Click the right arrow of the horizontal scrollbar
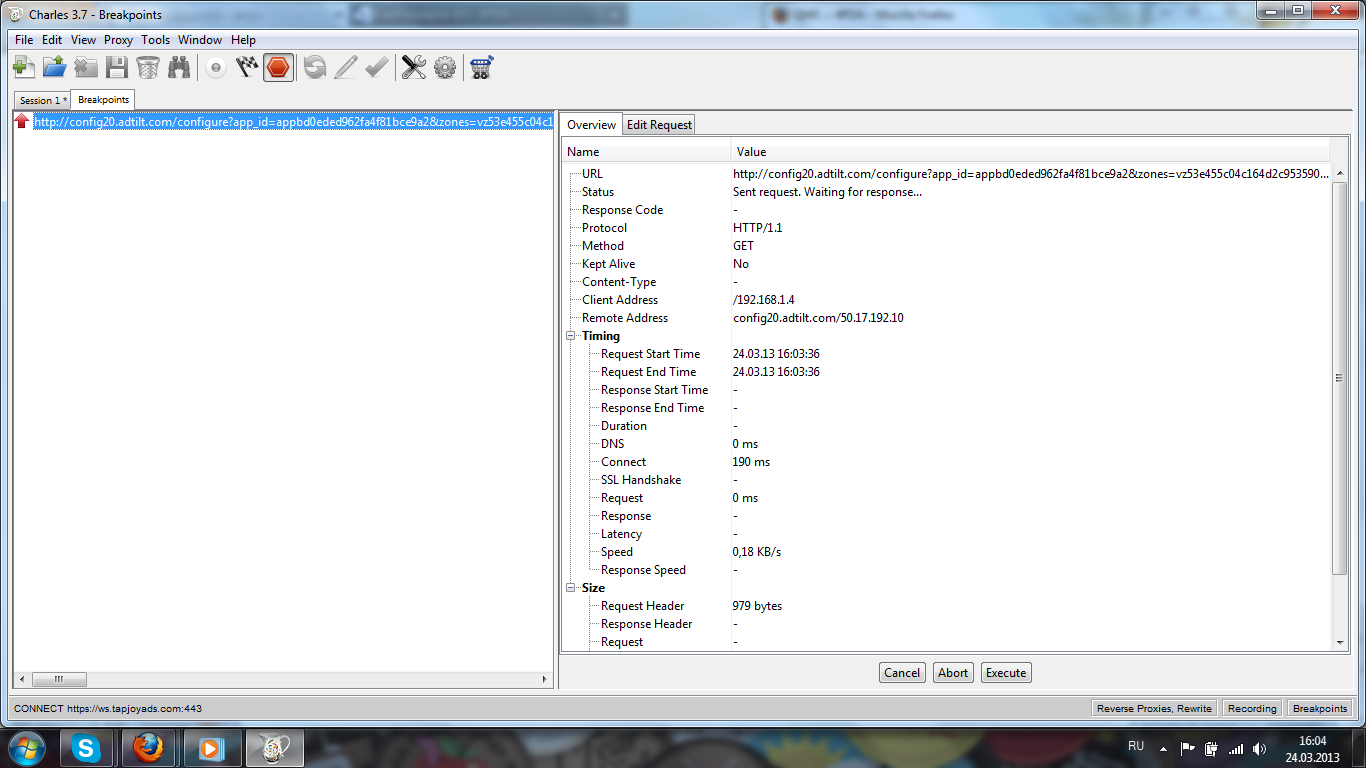The height and width of the screenshot is (768, 1366). [545, 679]
